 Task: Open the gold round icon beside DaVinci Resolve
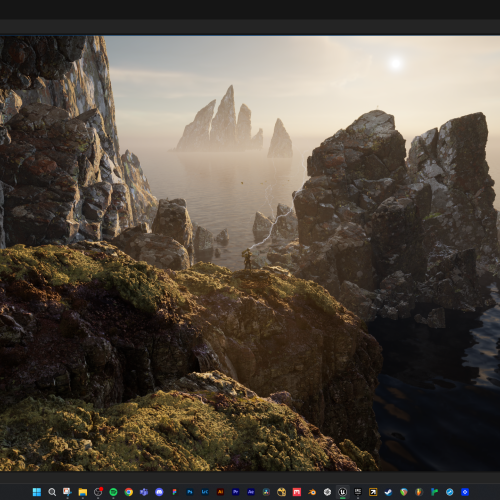point(281,492)
